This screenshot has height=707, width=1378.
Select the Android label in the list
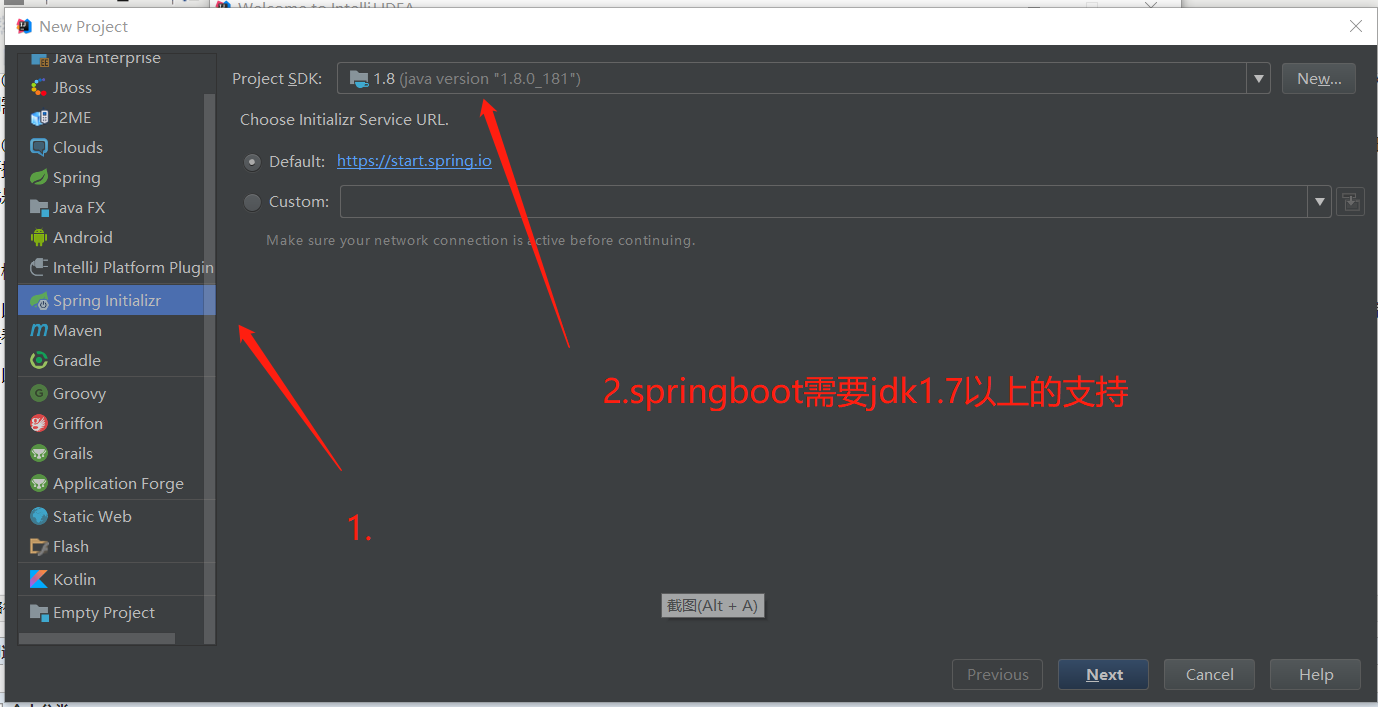(83, 238)
